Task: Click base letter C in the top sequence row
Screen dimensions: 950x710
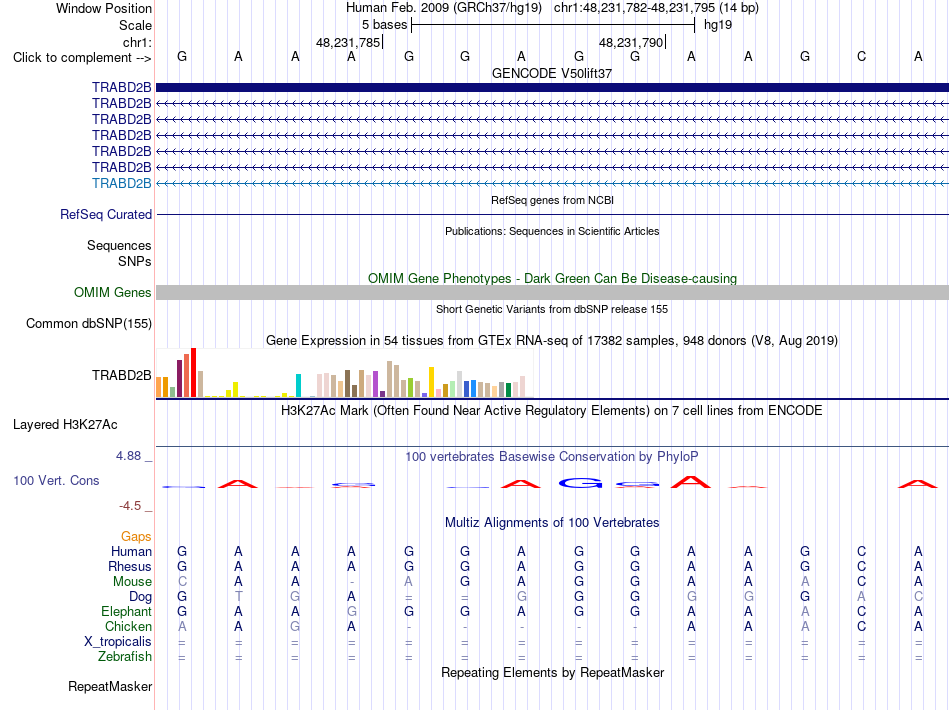Action: [862, 56]
